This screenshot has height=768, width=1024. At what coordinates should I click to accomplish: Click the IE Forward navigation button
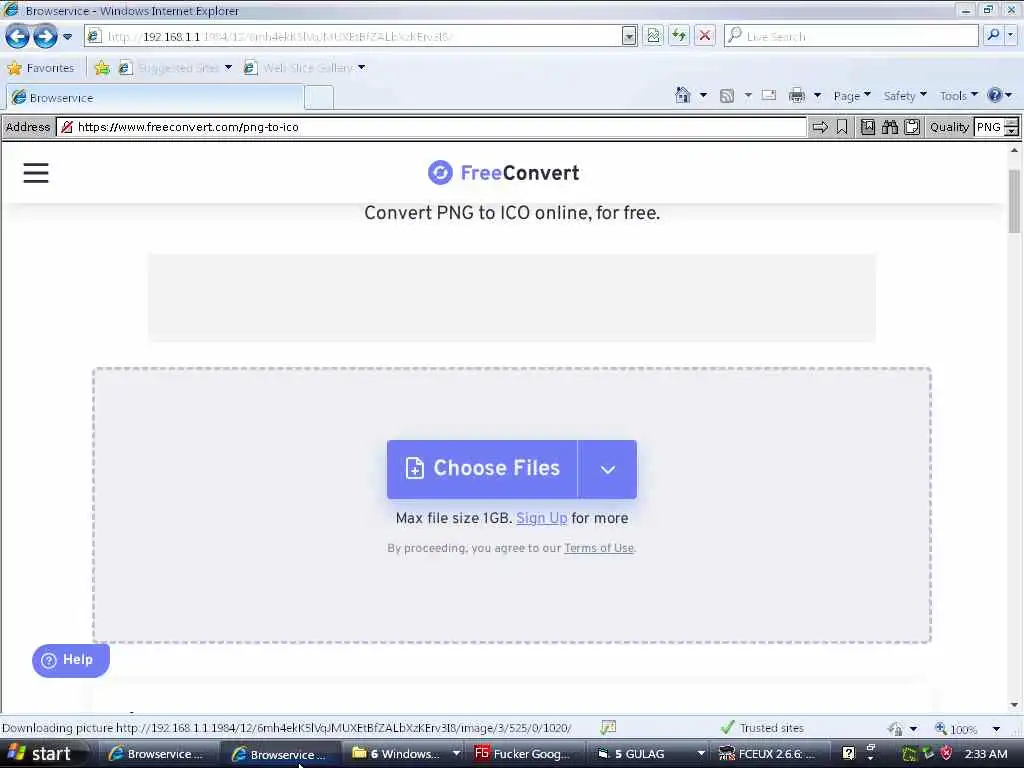pyautogui.click(x=45, y=36)
